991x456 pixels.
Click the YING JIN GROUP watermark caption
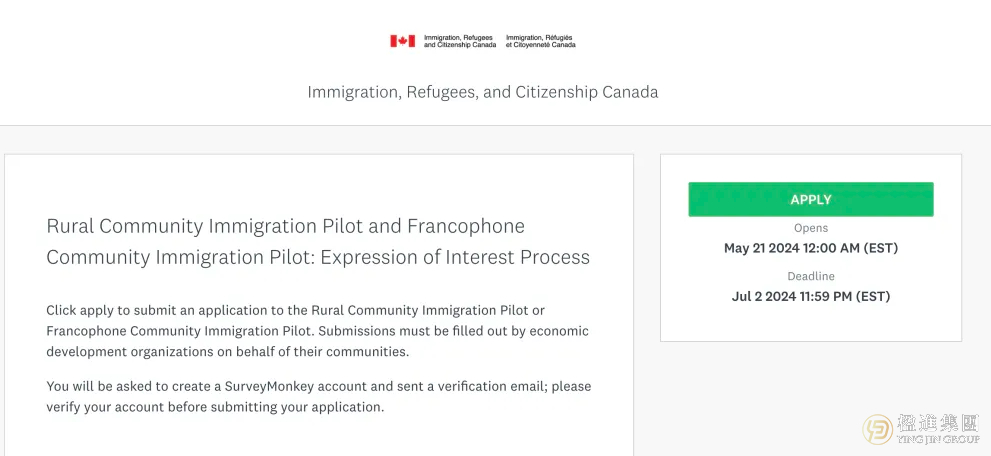(939, 439)
